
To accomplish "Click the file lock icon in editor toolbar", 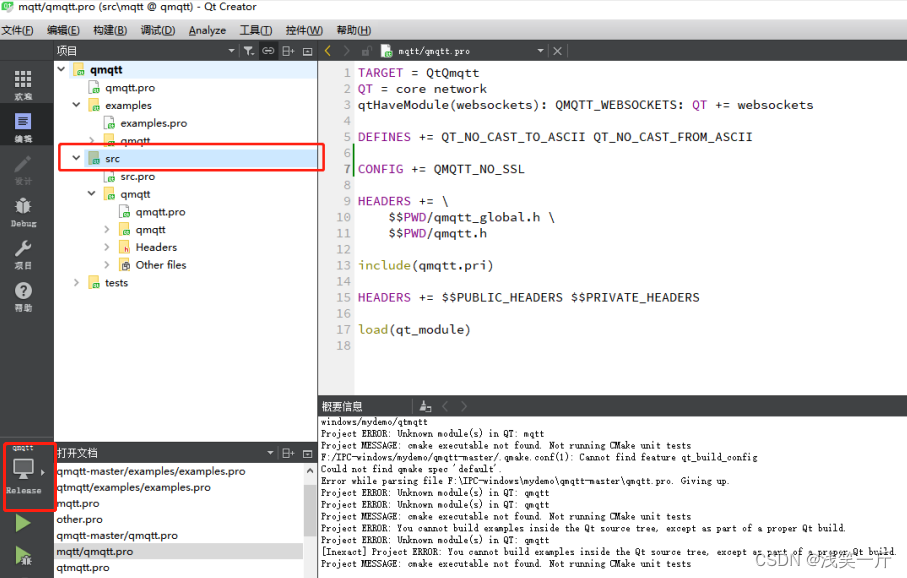I will (366, 51).
